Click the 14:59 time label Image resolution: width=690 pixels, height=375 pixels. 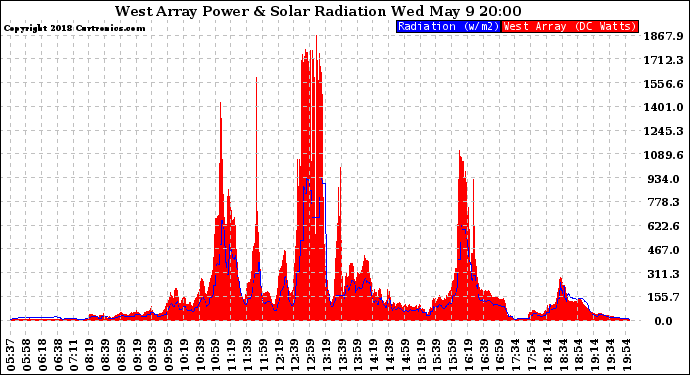406,355
